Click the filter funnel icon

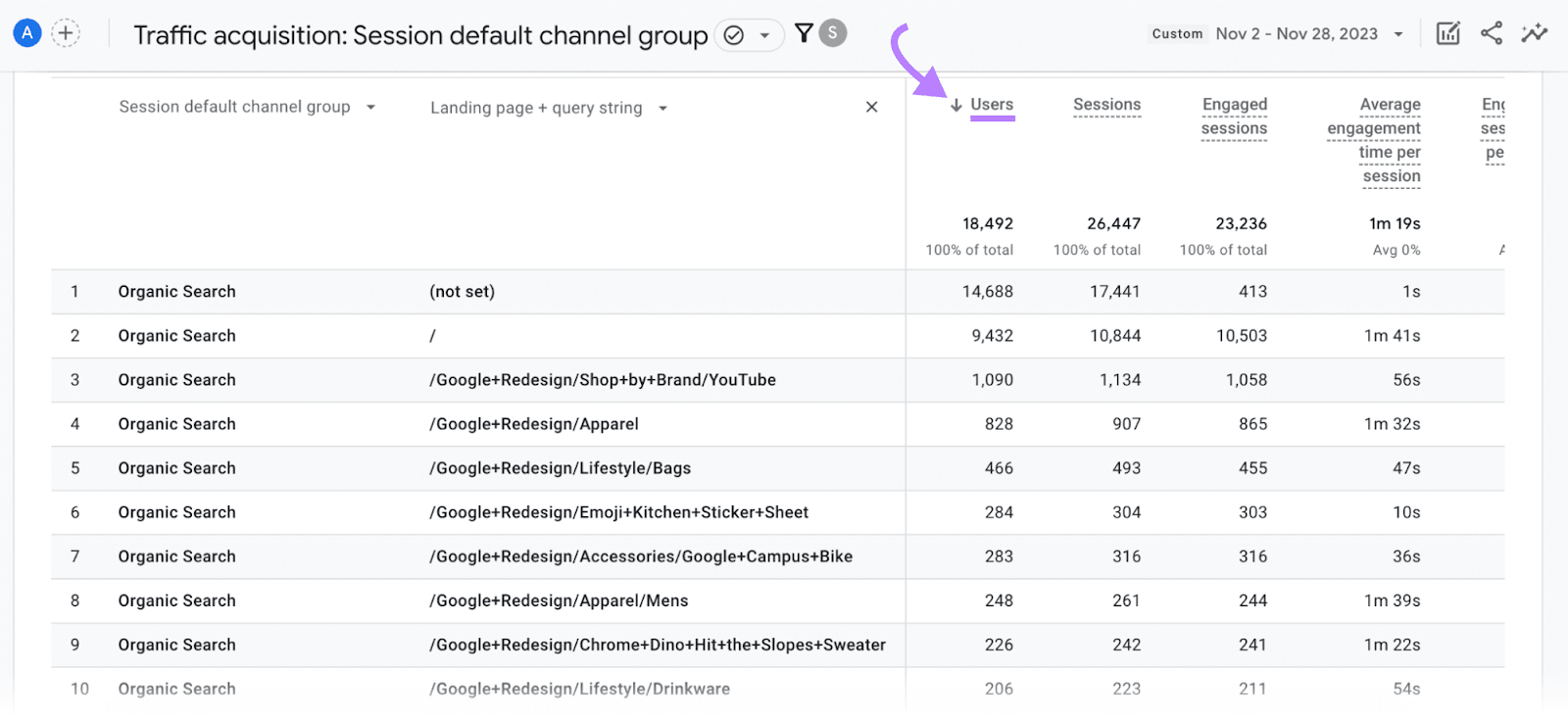point(804,33)
